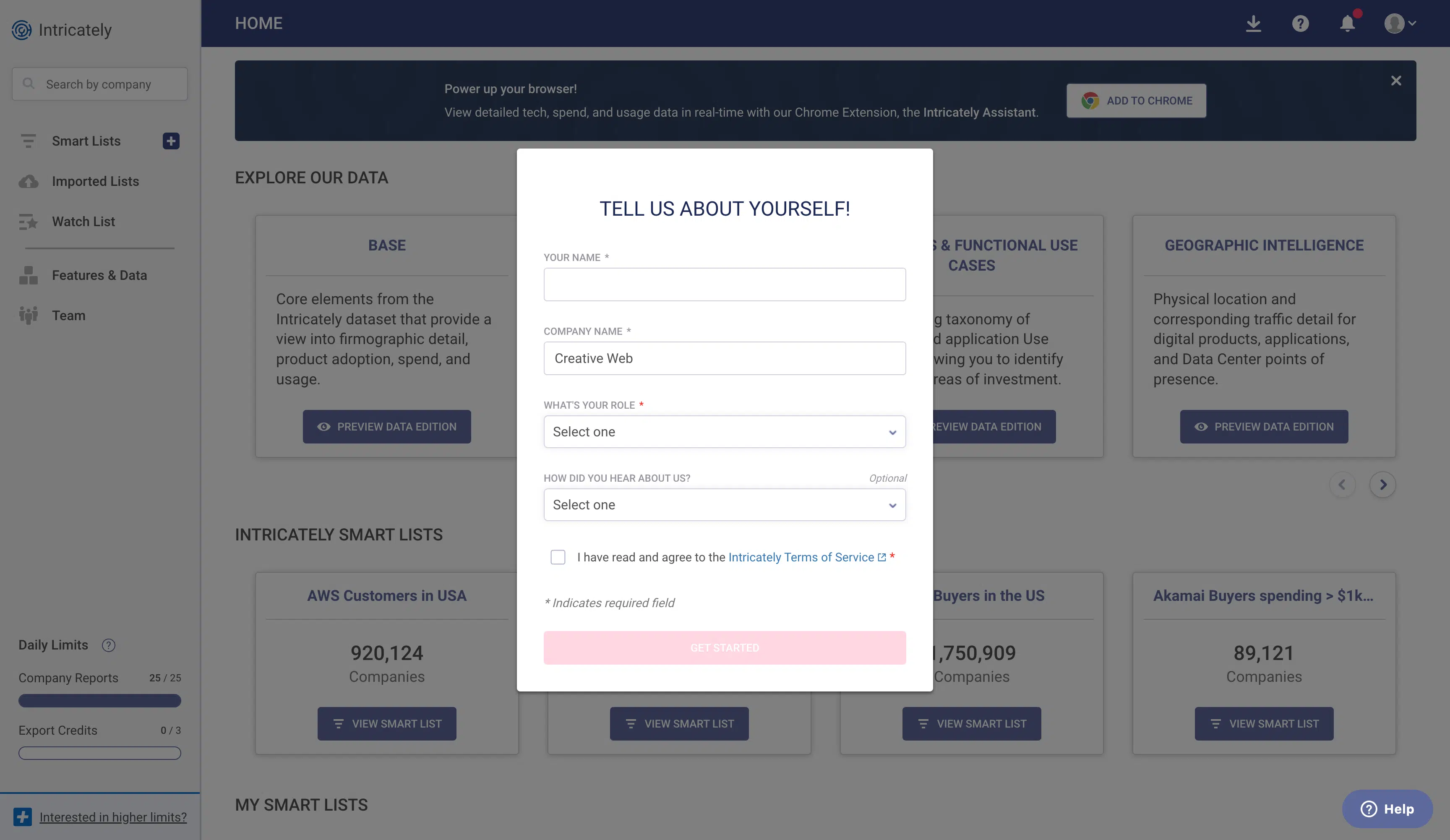Click the Add to Chrome button
The height and width of the screenshot is (840, 1450).
pyautogui.click(x=1137, y=101)
